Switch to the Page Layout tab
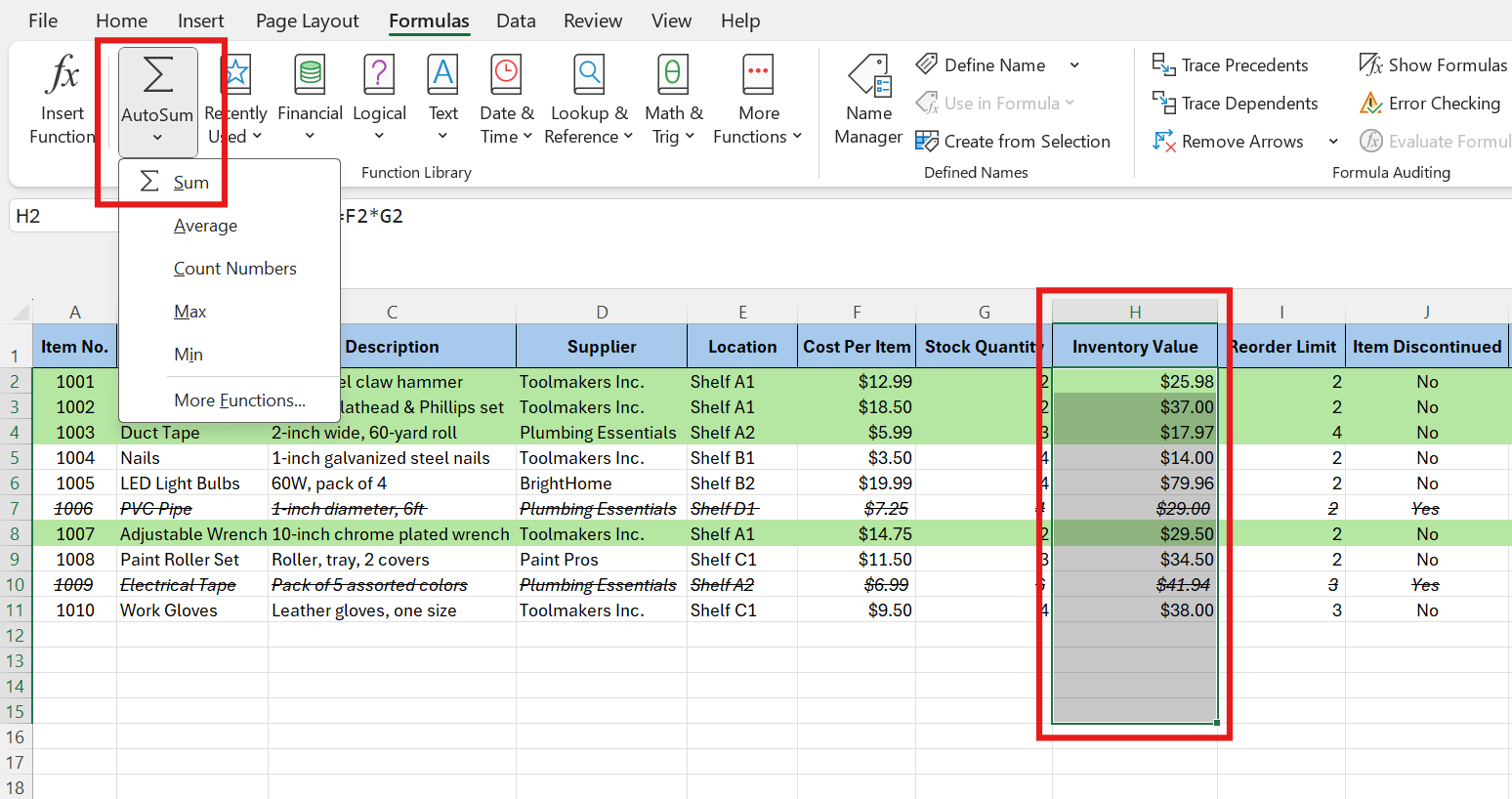Screen dimensions: 1512x799 307,21
